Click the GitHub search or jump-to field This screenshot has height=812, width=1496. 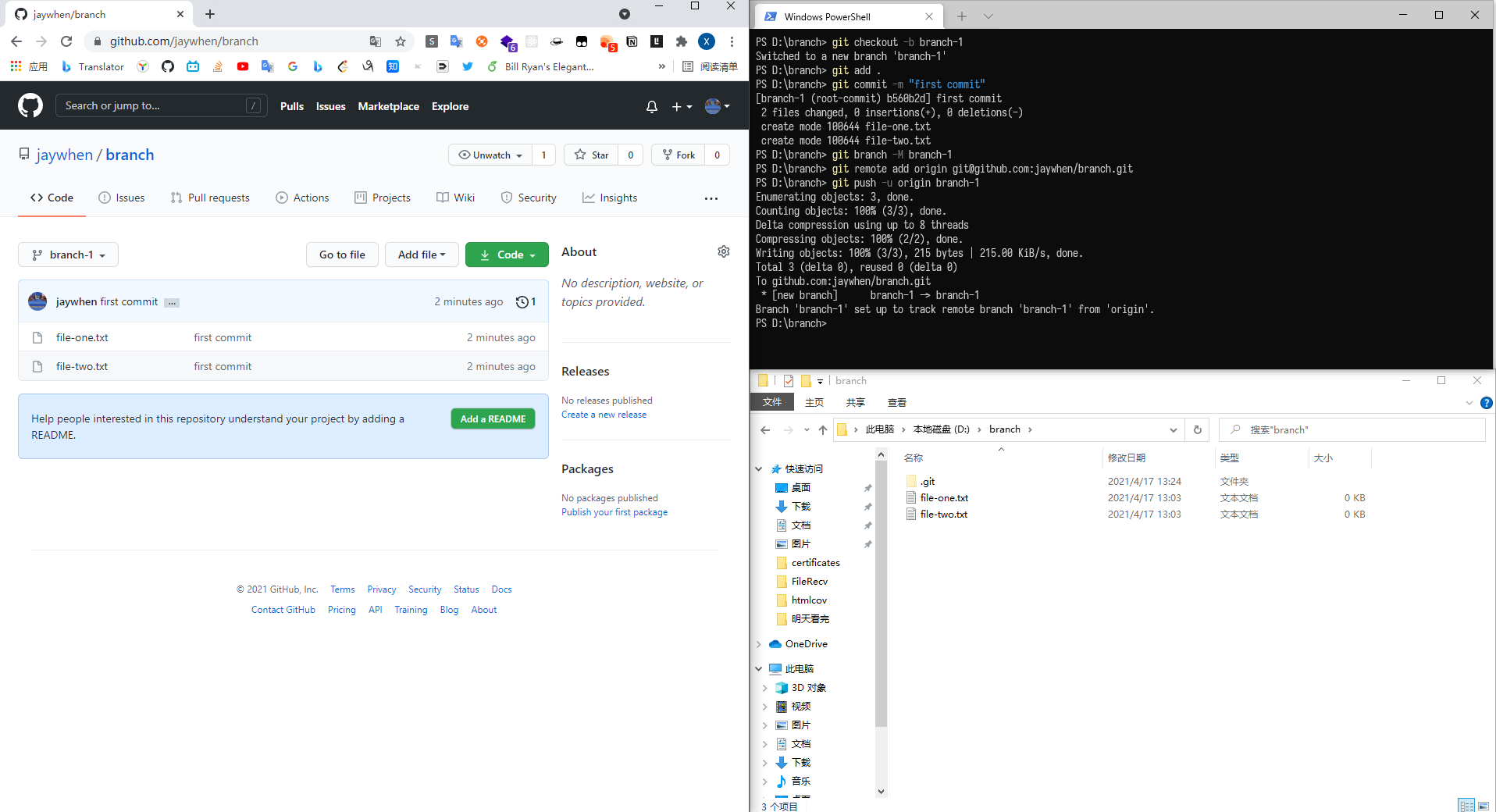[x=161, y=105]
